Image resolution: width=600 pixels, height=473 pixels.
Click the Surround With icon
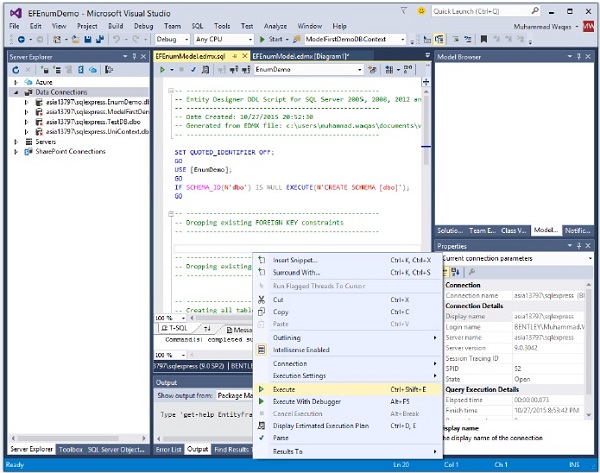(x=263, y=272)
